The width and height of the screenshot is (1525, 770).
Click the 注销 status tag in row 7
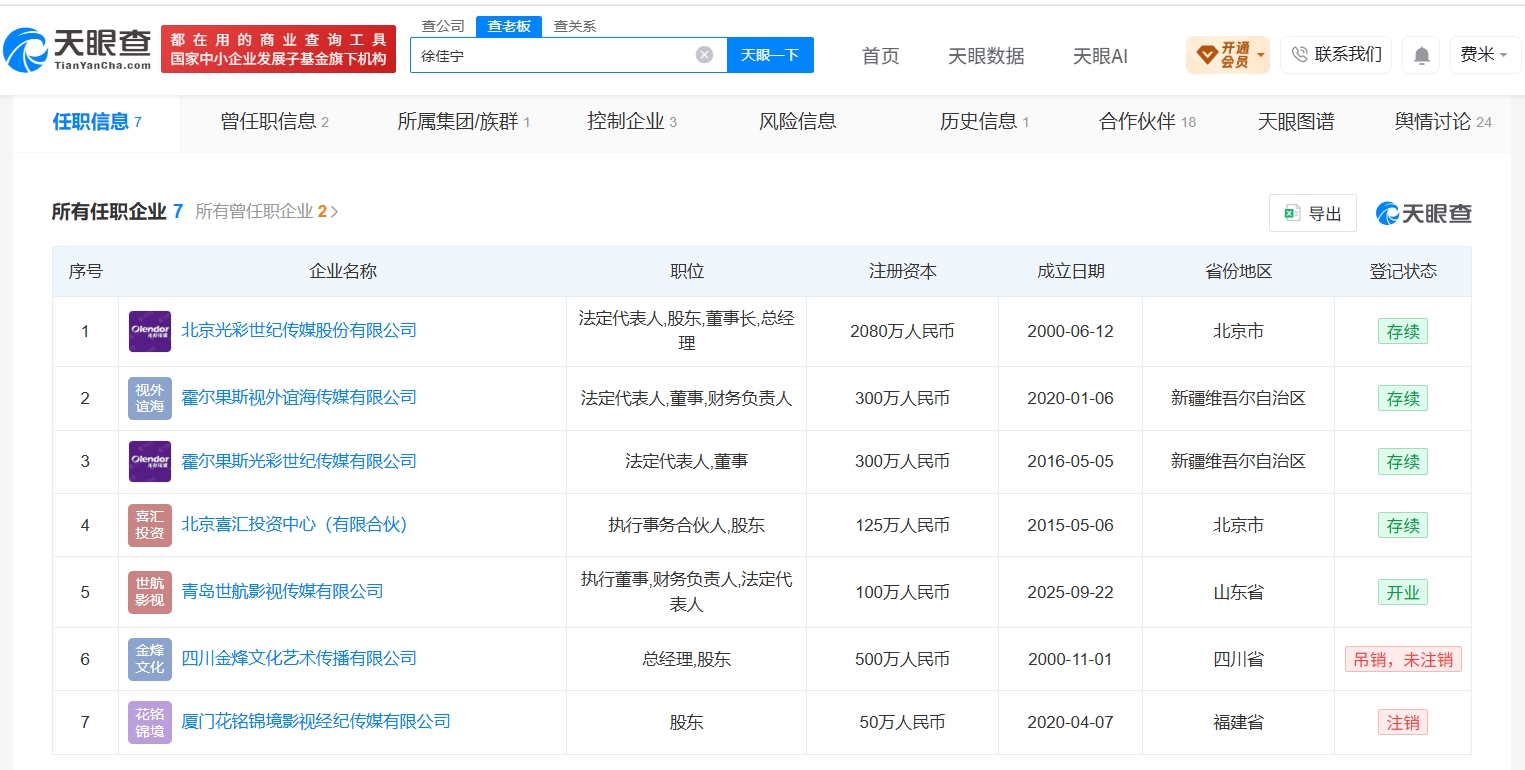tap(1403, 722)
